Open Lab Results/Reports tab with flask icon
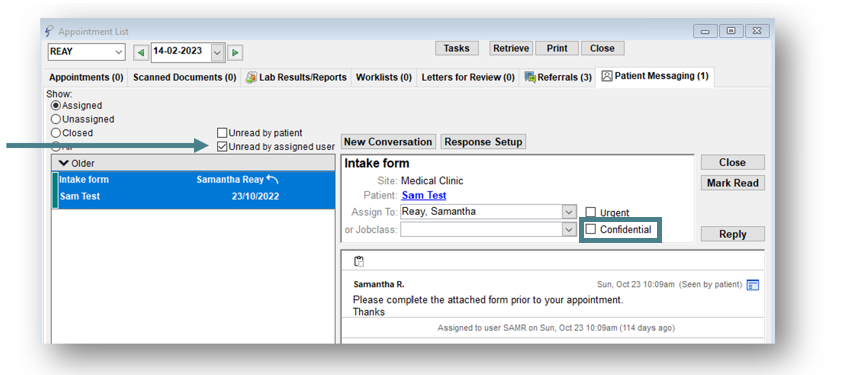Screen dimensions: 852x375 (296, 78)
